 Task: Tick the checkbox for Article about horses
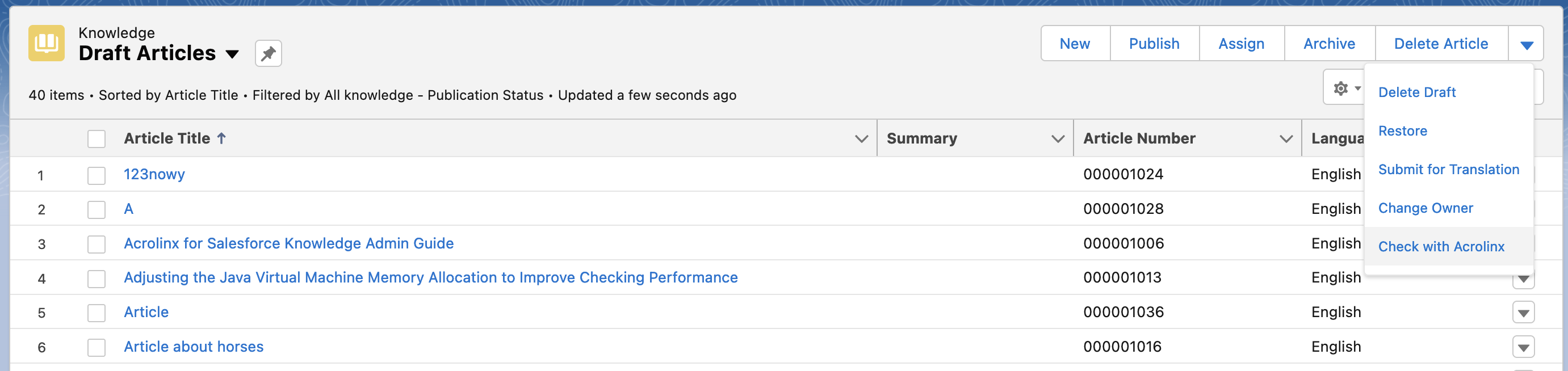96,347
